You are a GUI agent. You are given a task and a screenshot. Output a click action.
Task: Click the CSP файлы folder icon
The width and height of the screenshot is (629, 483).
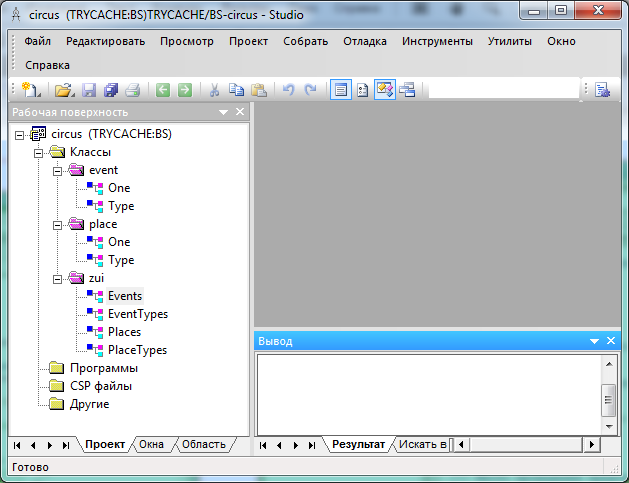[57, 386]
